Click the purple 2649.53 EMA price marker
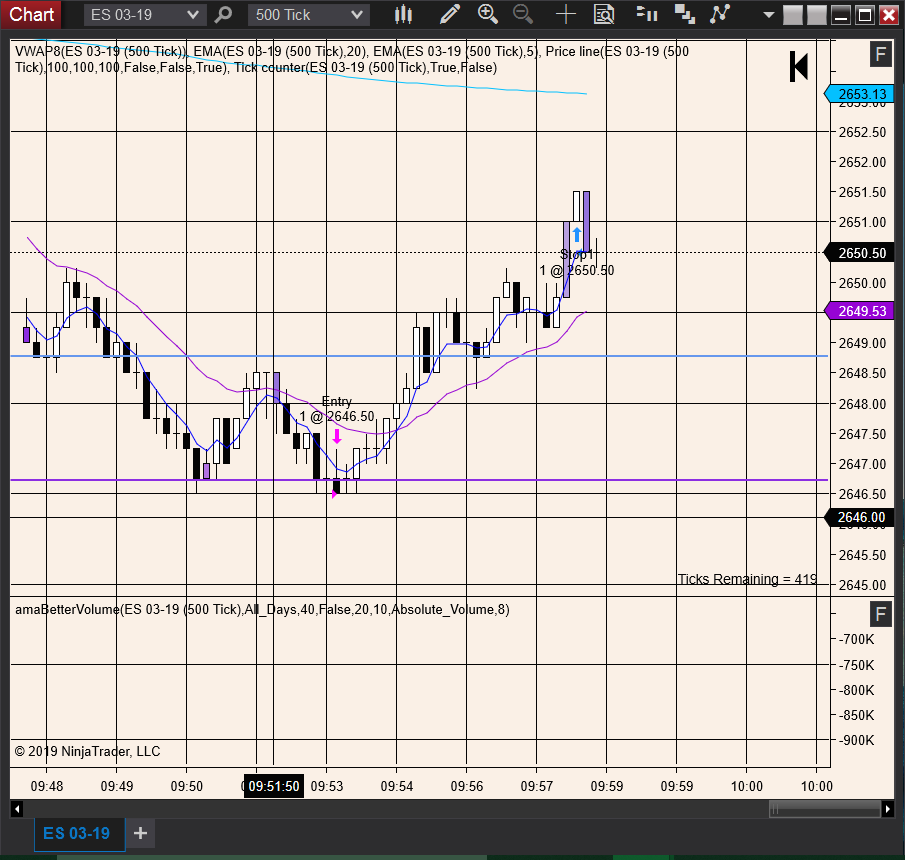The width and height of the screenshot is (905, 860). click(x=859, y=311)
